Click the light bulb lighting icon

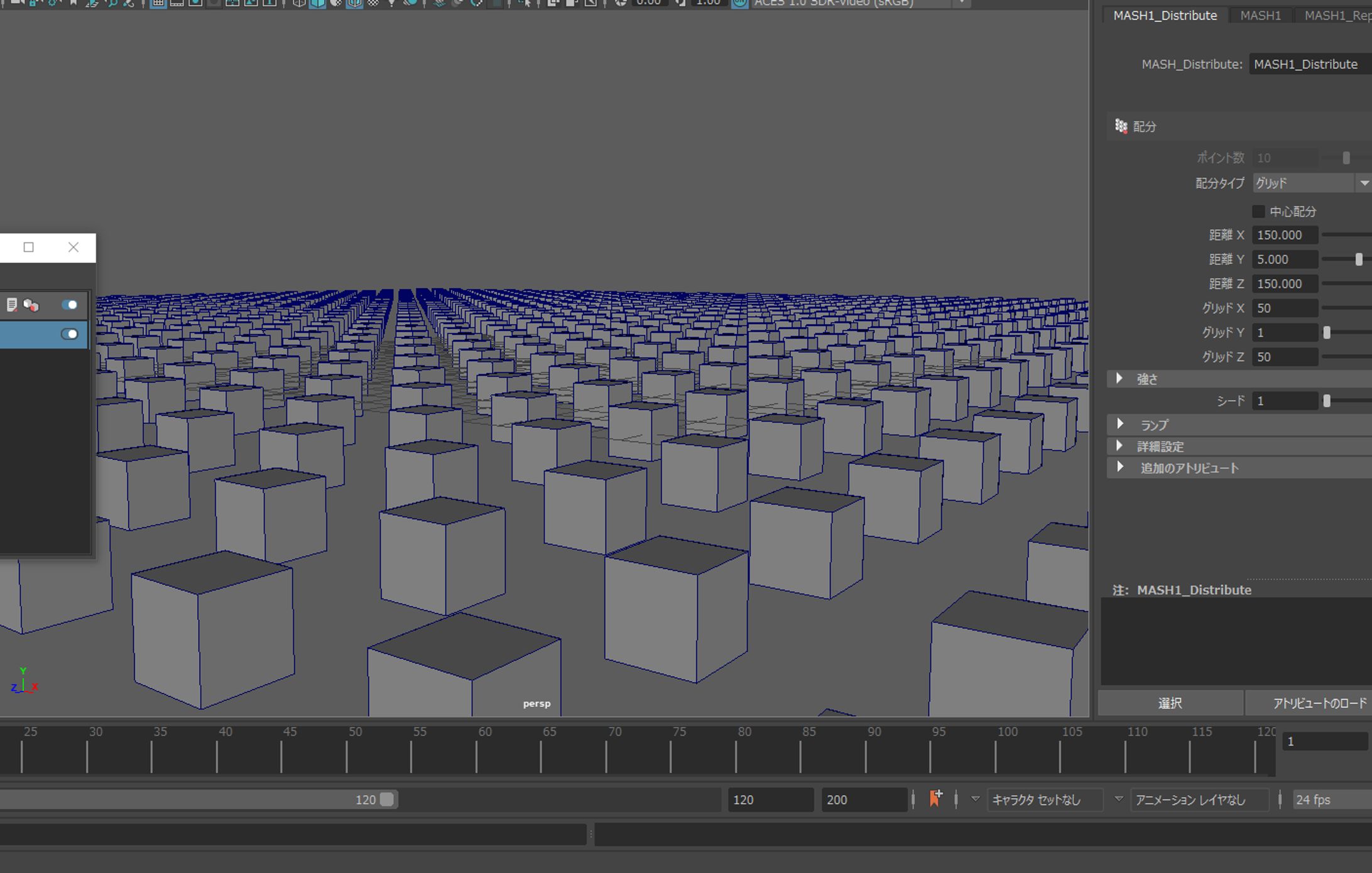(x=391, y=3)
